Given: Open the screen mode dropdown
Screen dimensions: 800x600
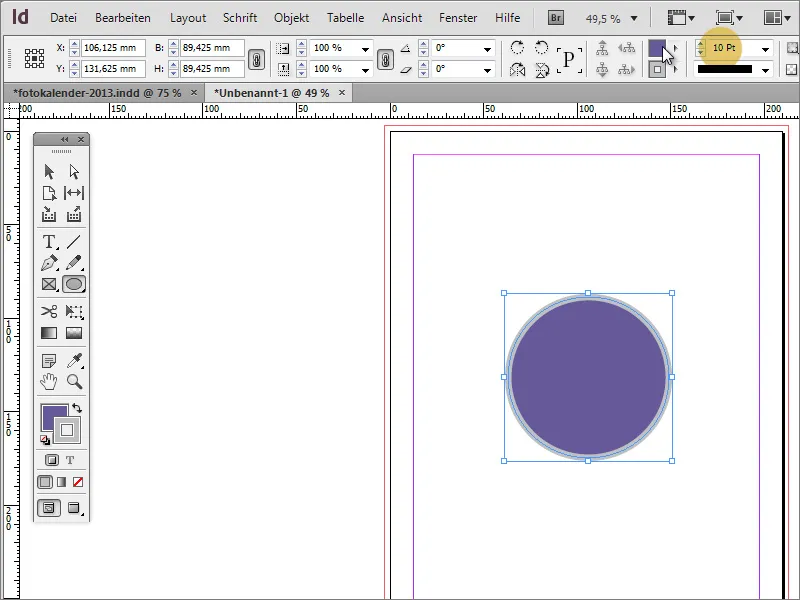Looking at the screenshot, I should 729,18.
